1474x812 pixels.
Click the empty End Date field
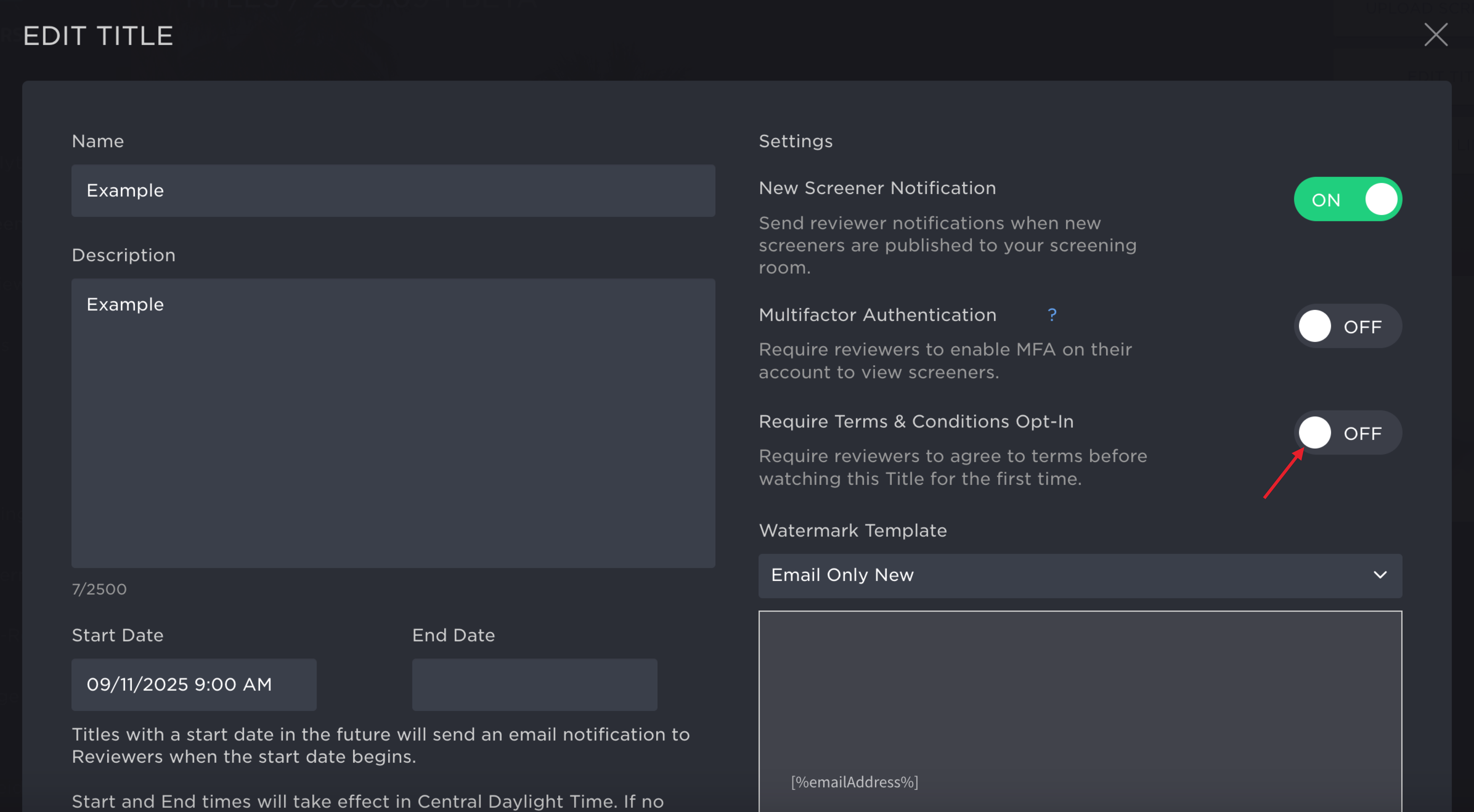tap(535, 685)
